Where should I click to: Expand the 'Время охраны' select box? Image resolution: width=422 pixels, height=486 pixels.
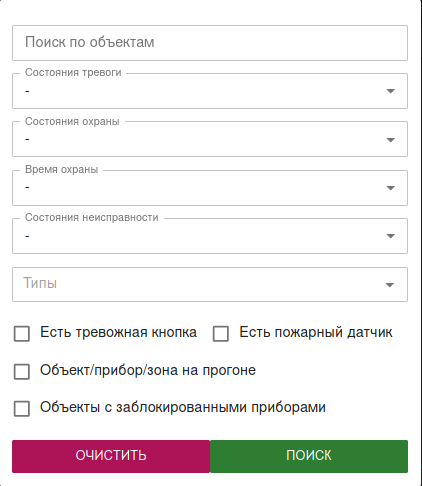pyautogui.click(x=210, y=188)
